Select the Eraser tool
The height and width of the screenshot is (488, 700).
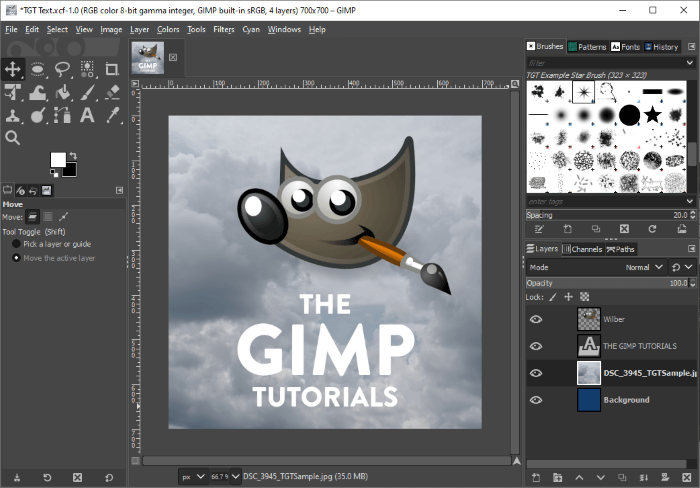click(112, 92)
